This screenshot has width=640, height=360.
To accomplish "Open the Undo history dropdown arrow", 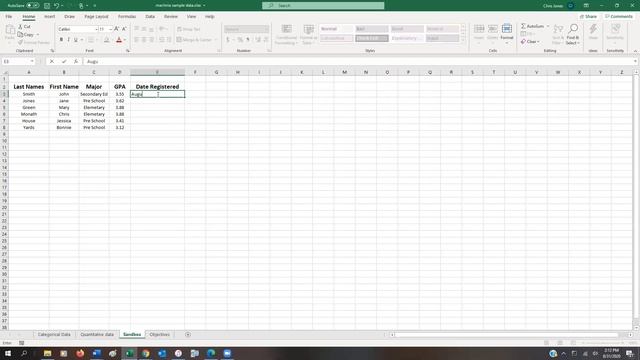I will point(62,6).
